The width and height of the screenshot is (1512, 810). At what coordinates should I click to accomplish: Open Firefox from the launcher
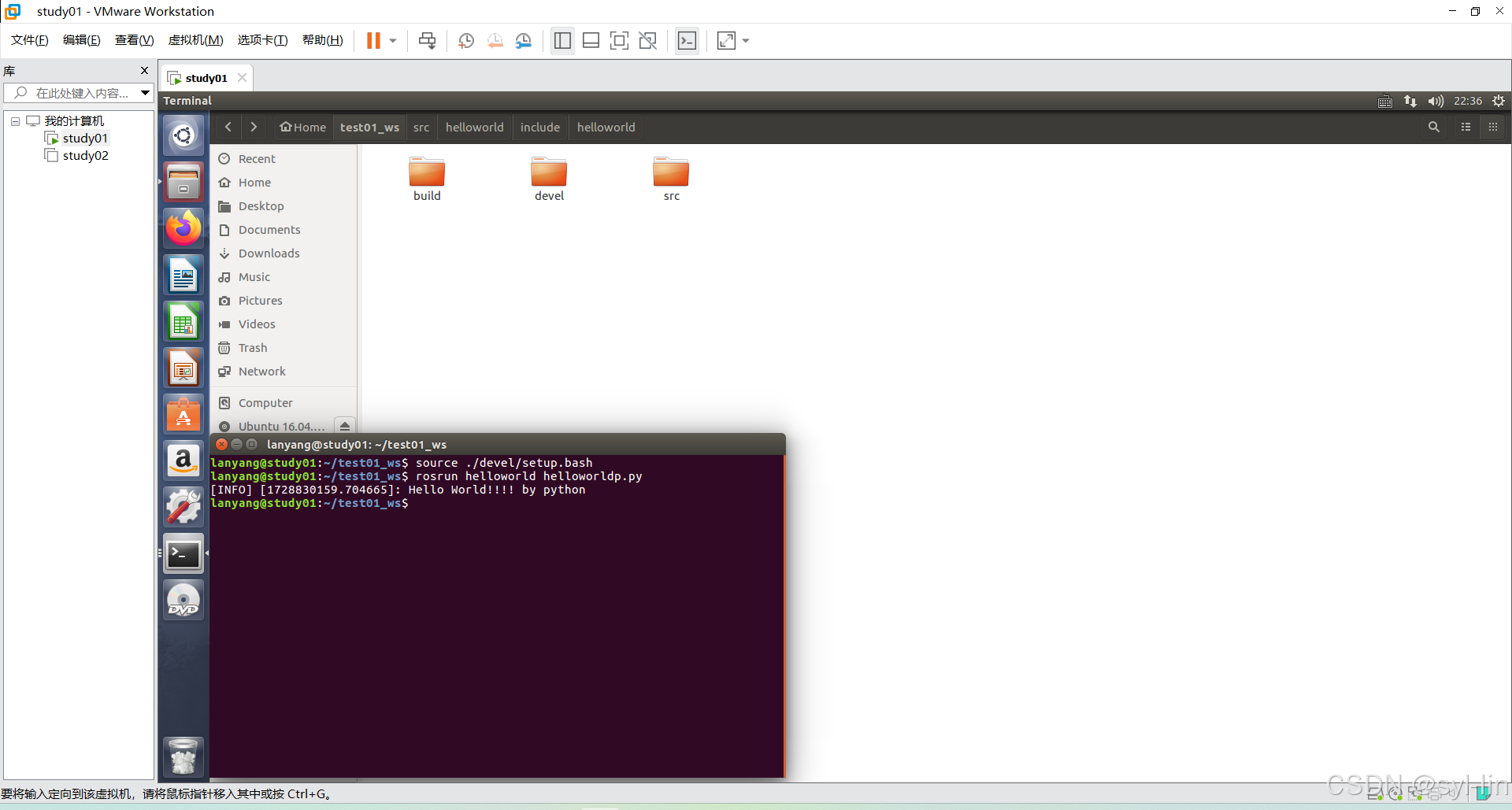[183, 227]
